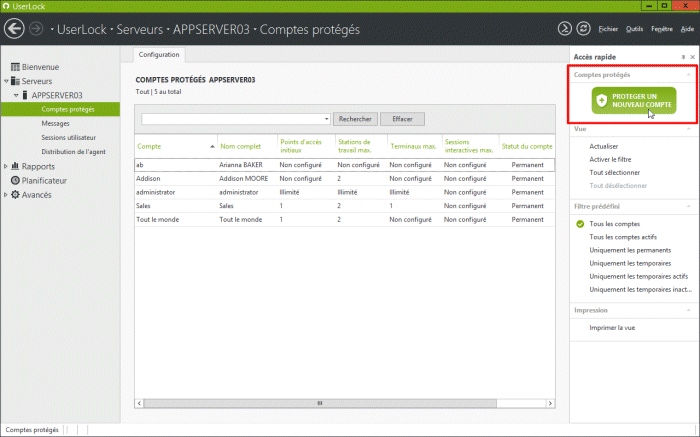Image resolution: width=700 pixels, height=437 pixels.
Task: Select Uniquement les temporaires actifs filter
Action: (x=639, y=276)
